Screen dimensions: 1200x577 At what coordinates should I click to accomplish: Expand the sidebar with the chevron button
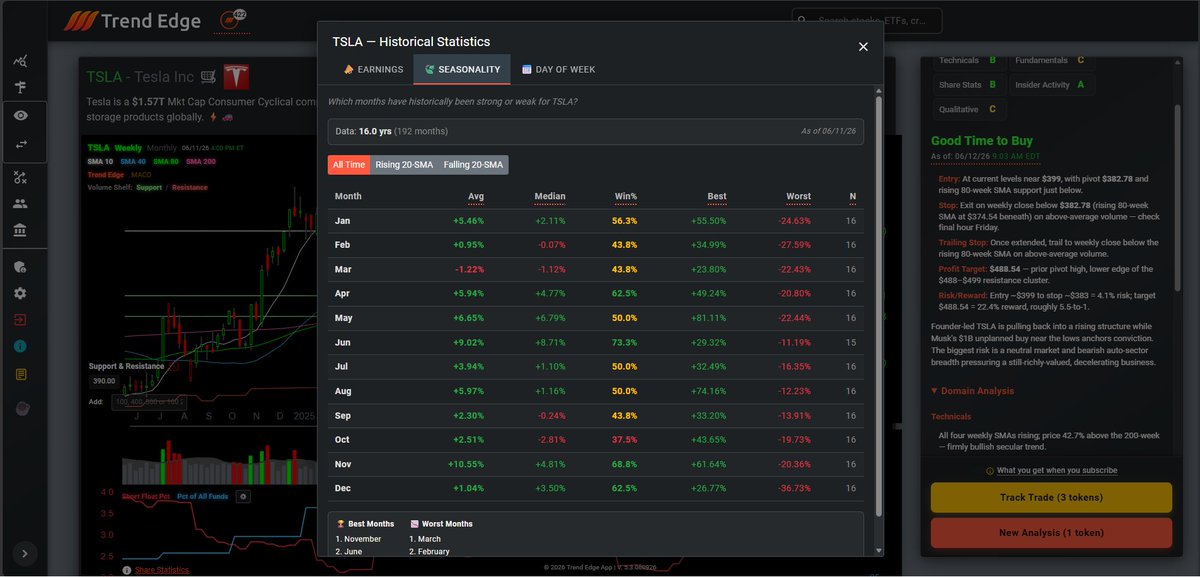coord(23,553)
